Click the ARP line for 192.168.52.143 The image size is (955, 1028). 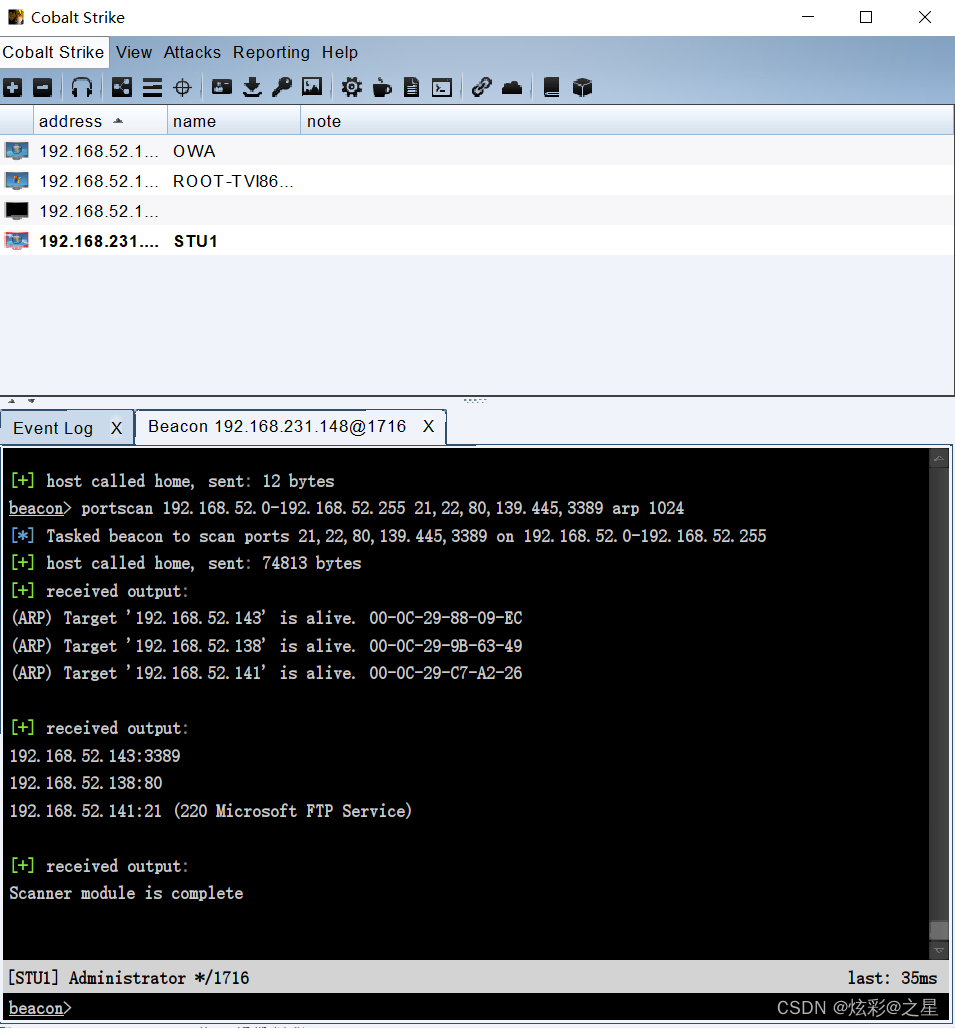tap(266, 618)
